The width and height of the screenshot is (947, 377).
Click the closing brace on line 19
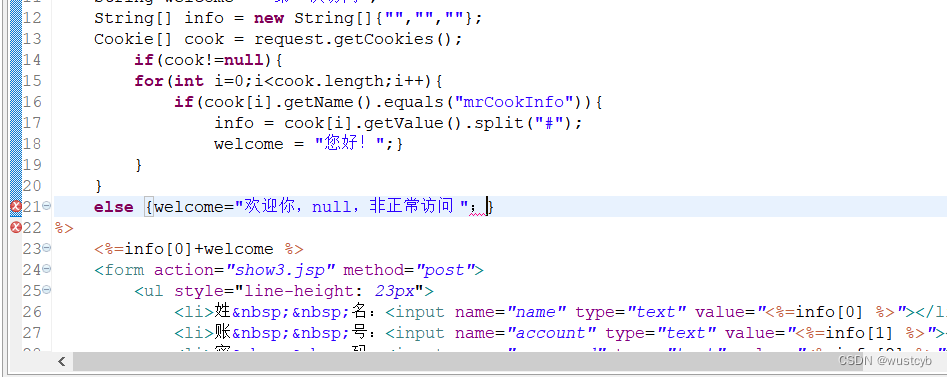pos(139,165)
